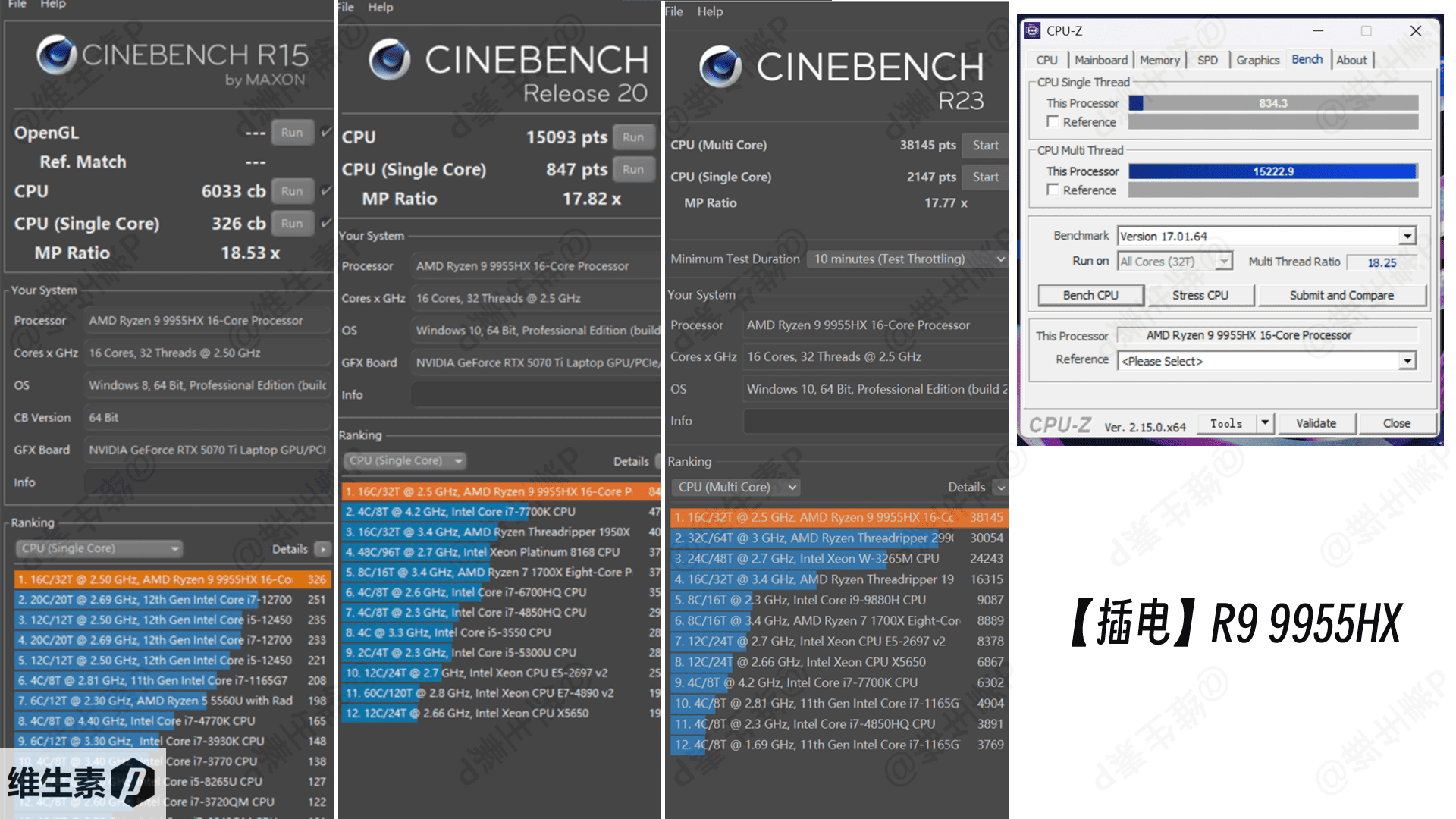
Task: Expand the Reference Please Select dropdown
Action: click(1407, 361)
